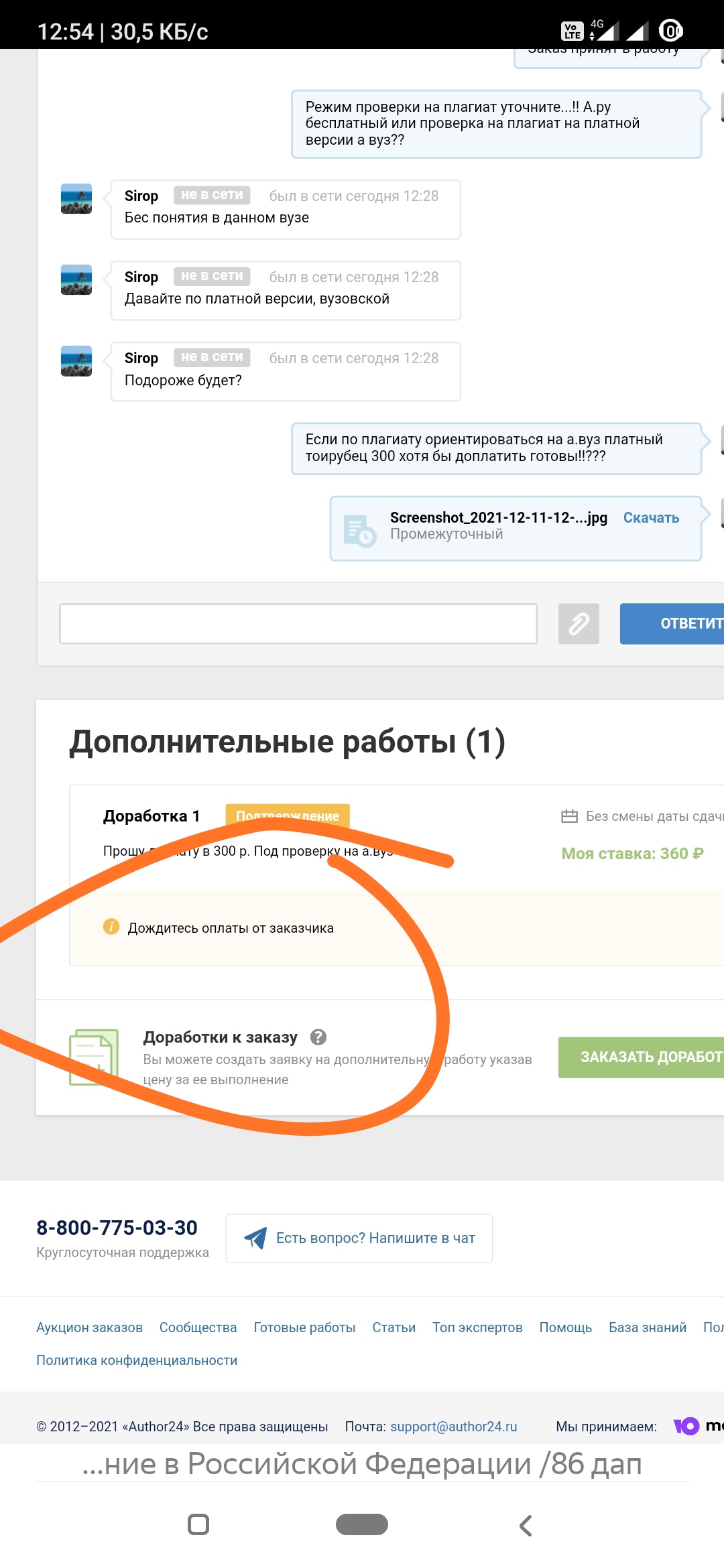This screenshot has width=724, height=1568.
Task: Open Политика конфиденциальности link
Action: (x=137, y=1360)
